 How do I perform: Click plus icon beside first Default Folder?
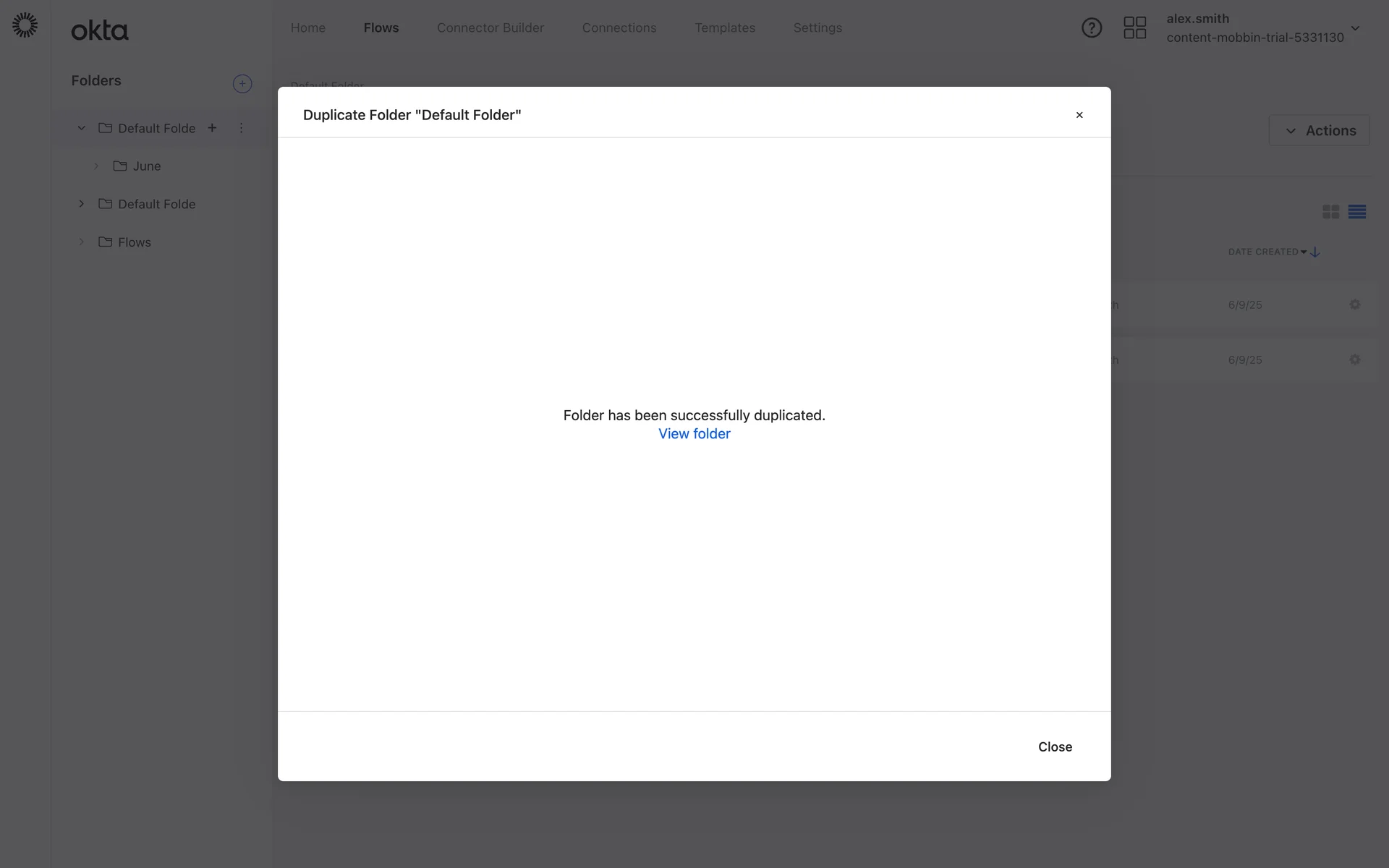pos(212,128)
